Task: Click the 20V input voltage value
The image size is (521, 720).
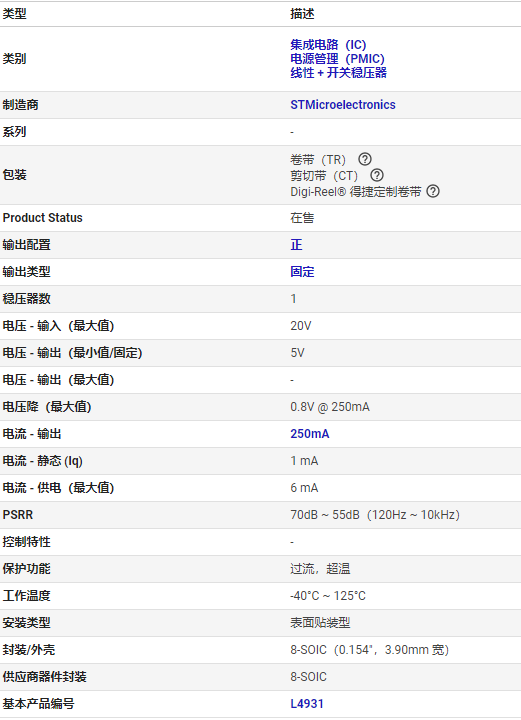Action: (301, 326)
